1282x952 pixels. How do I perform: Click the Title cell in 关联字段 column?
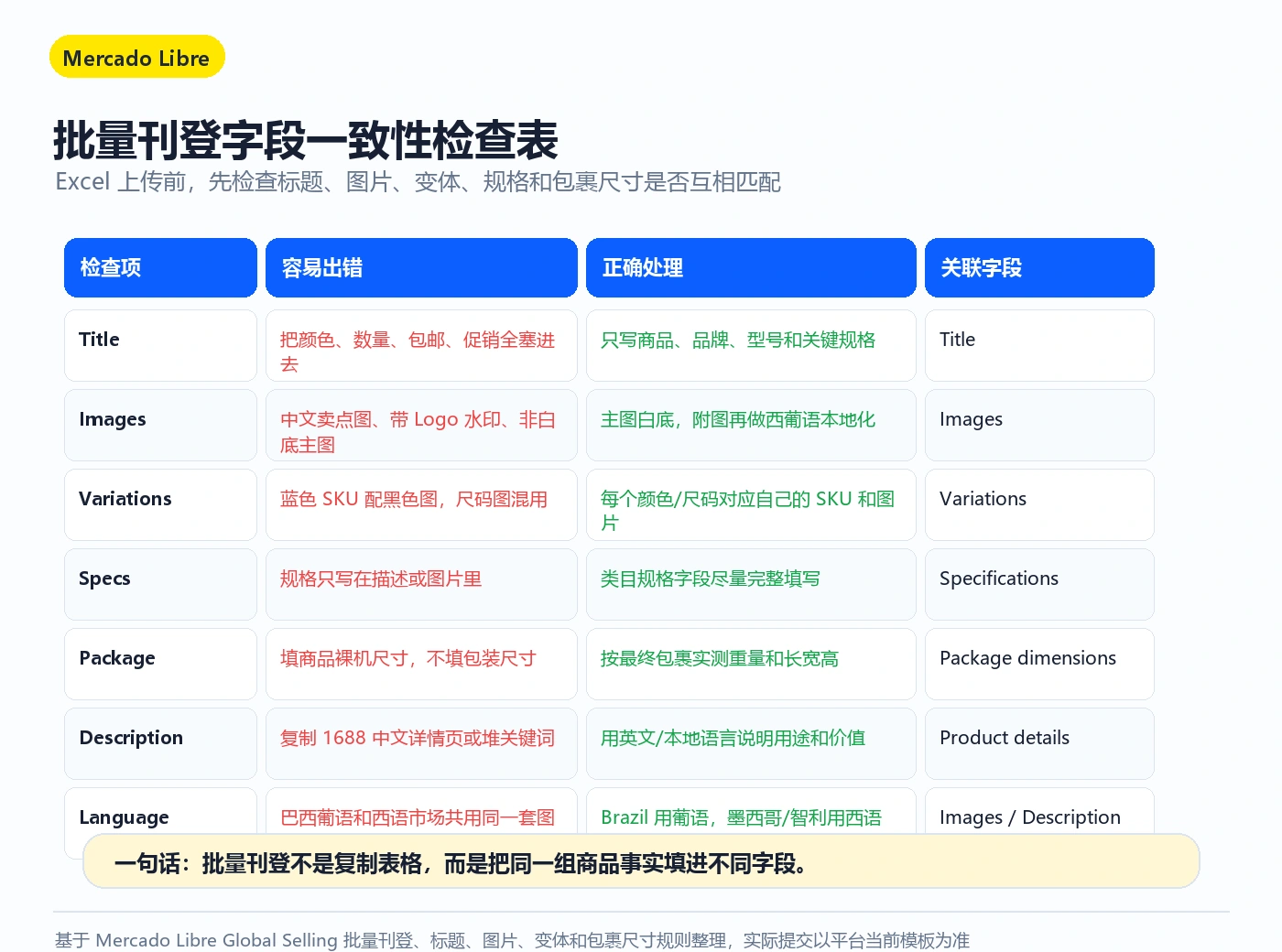1039,345
